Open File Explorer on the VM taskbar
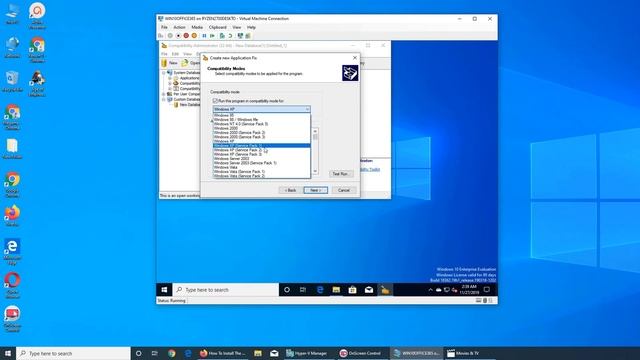The image size is (640, 360). coord(336,290)
